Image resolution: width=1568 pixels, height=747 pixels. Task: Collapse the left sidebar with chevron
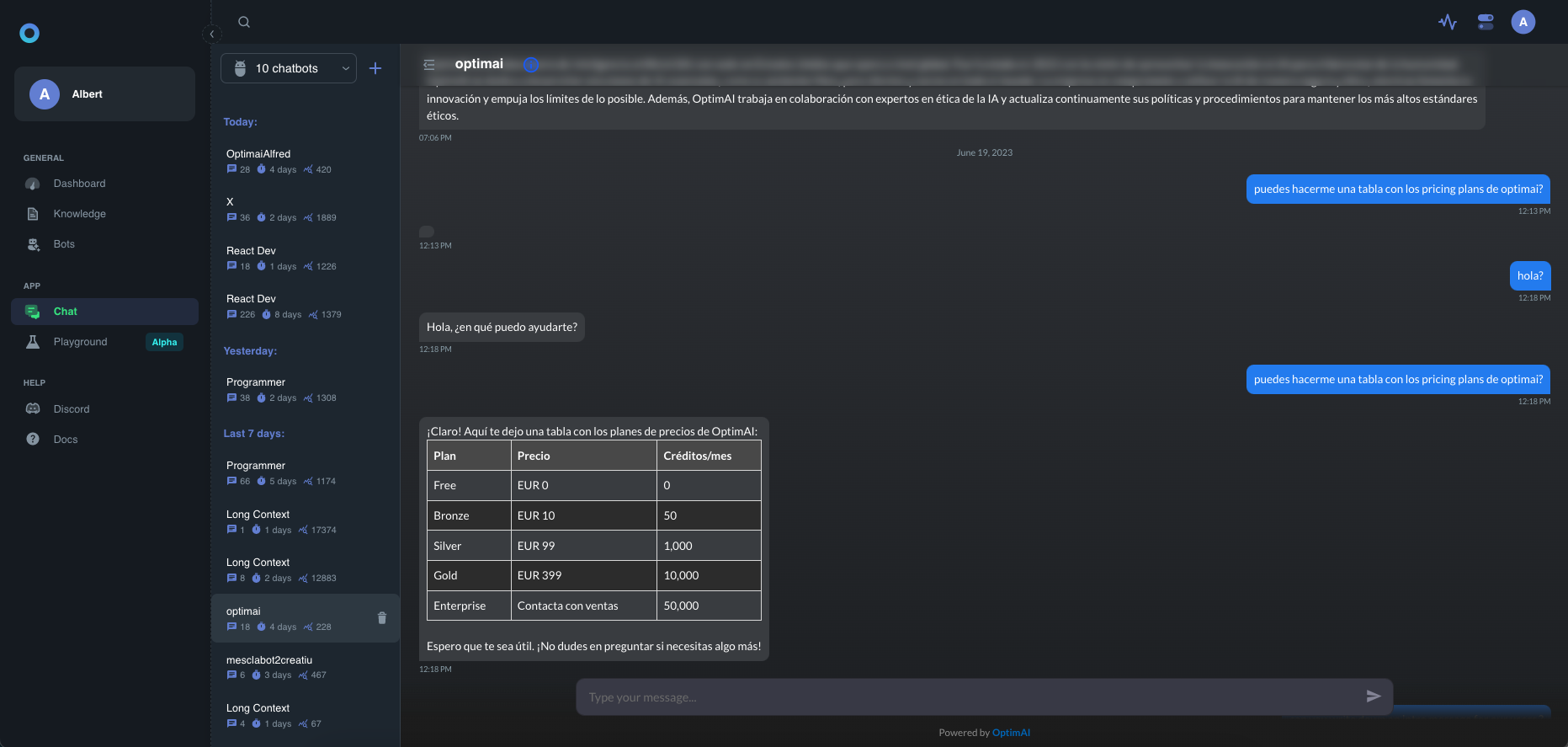[x=212, y=34]
